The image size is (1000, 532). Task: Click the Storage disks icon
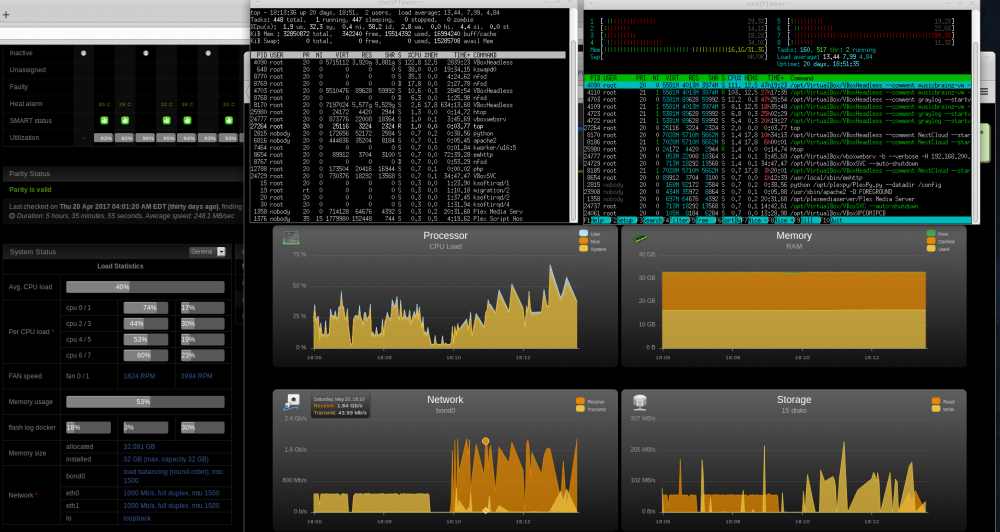pos(640,402)
